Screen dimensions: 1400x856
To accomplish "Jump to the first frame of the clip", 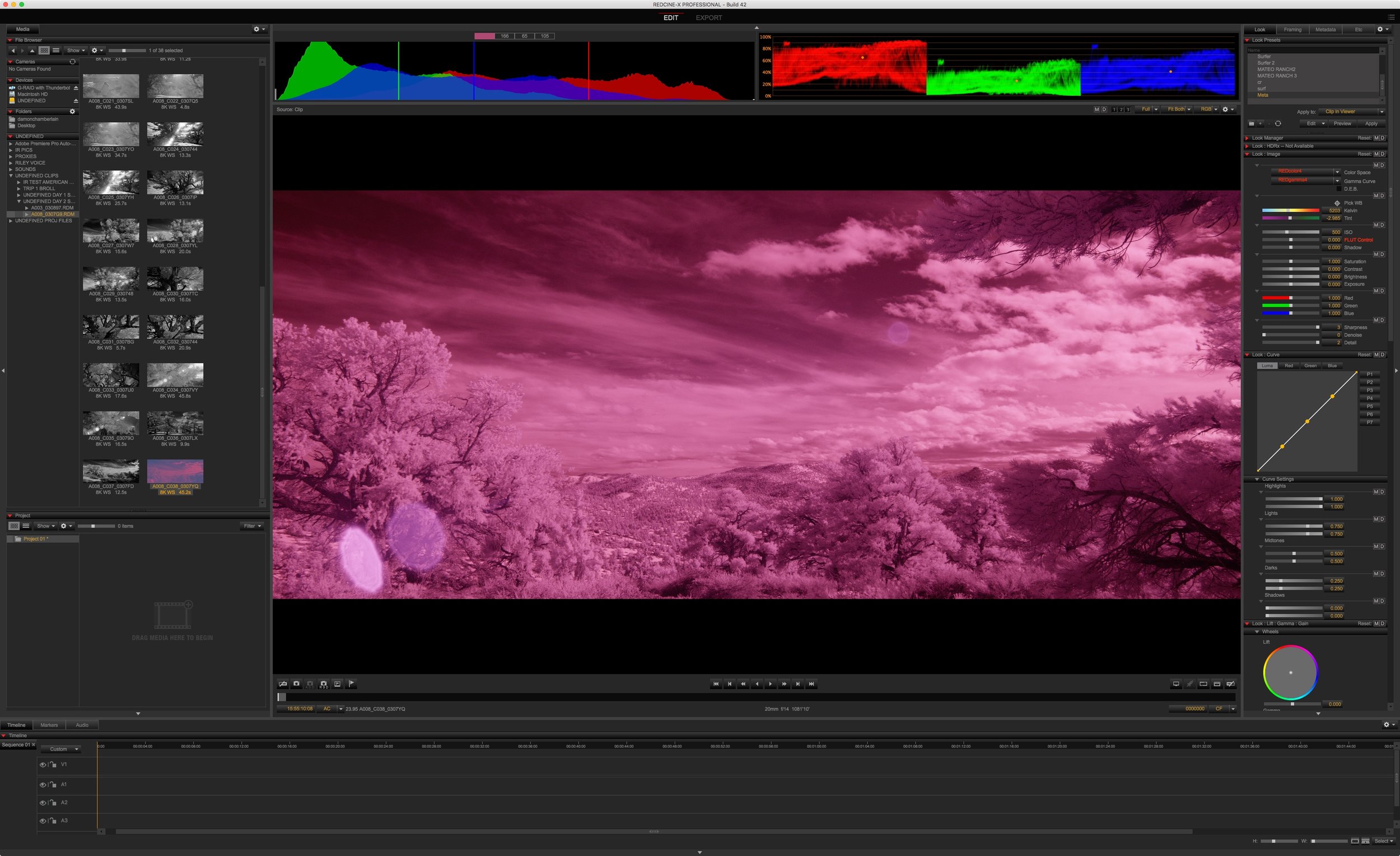I will (x=716, y=685).
